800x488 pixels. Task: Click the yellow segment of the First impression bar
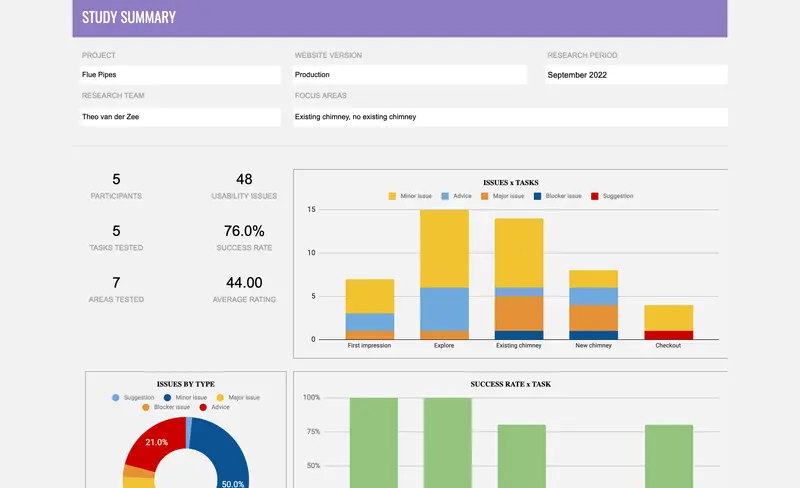pos(370,296)
